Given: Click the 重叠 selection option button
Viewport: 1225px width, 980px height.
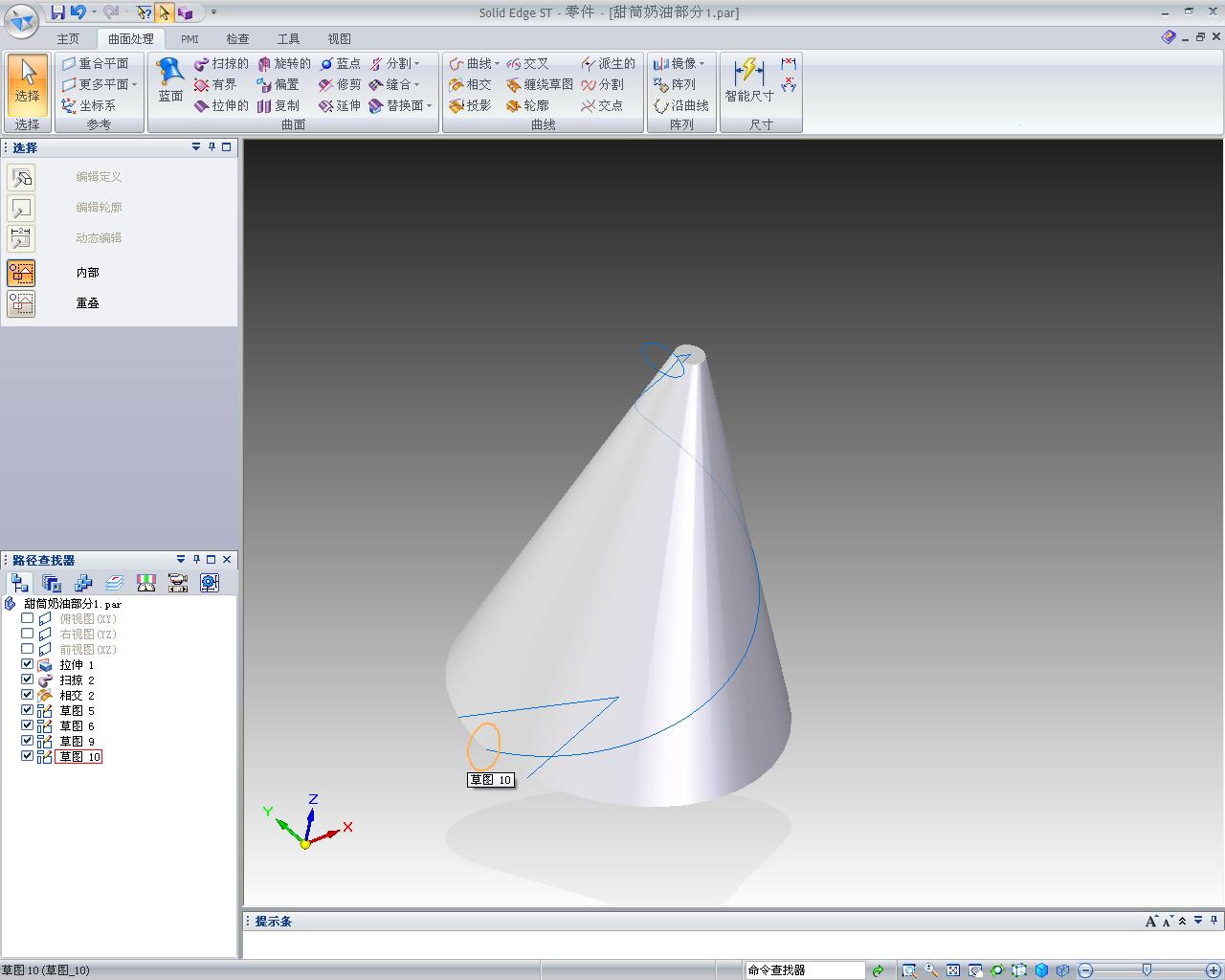Looking at the screenshot, I should coord(21,303).
